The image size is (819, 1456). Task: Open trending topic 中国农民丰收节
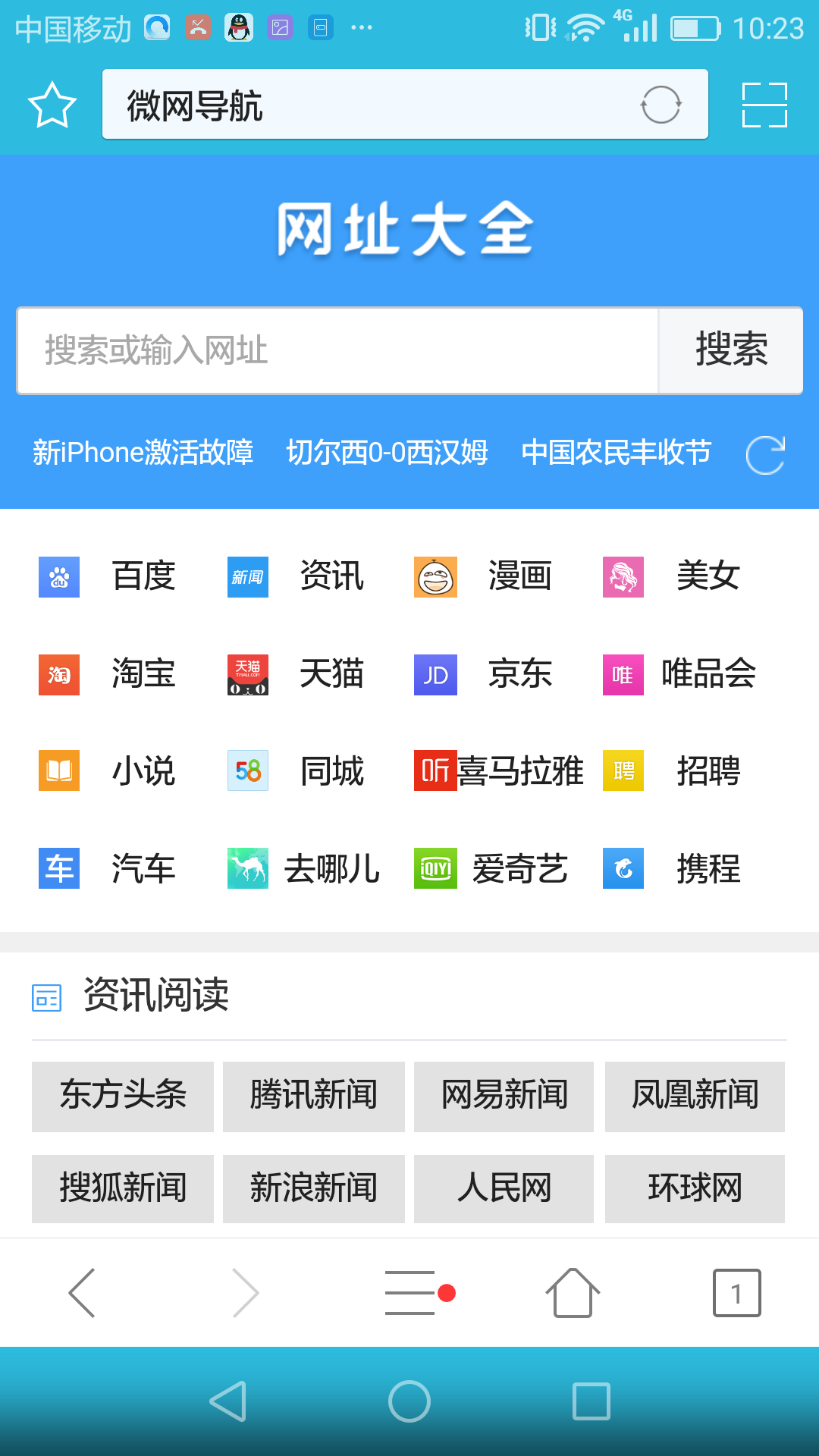click(616, 453)
